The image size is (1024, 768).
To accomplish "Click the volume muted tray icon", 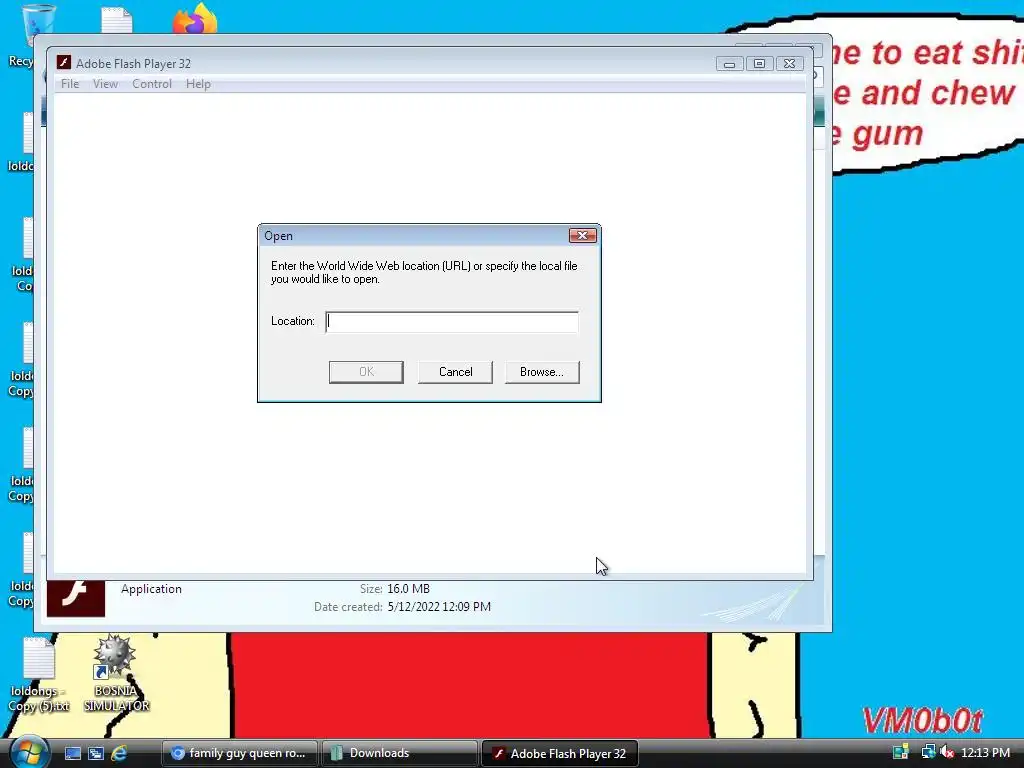I will (946, 752).
